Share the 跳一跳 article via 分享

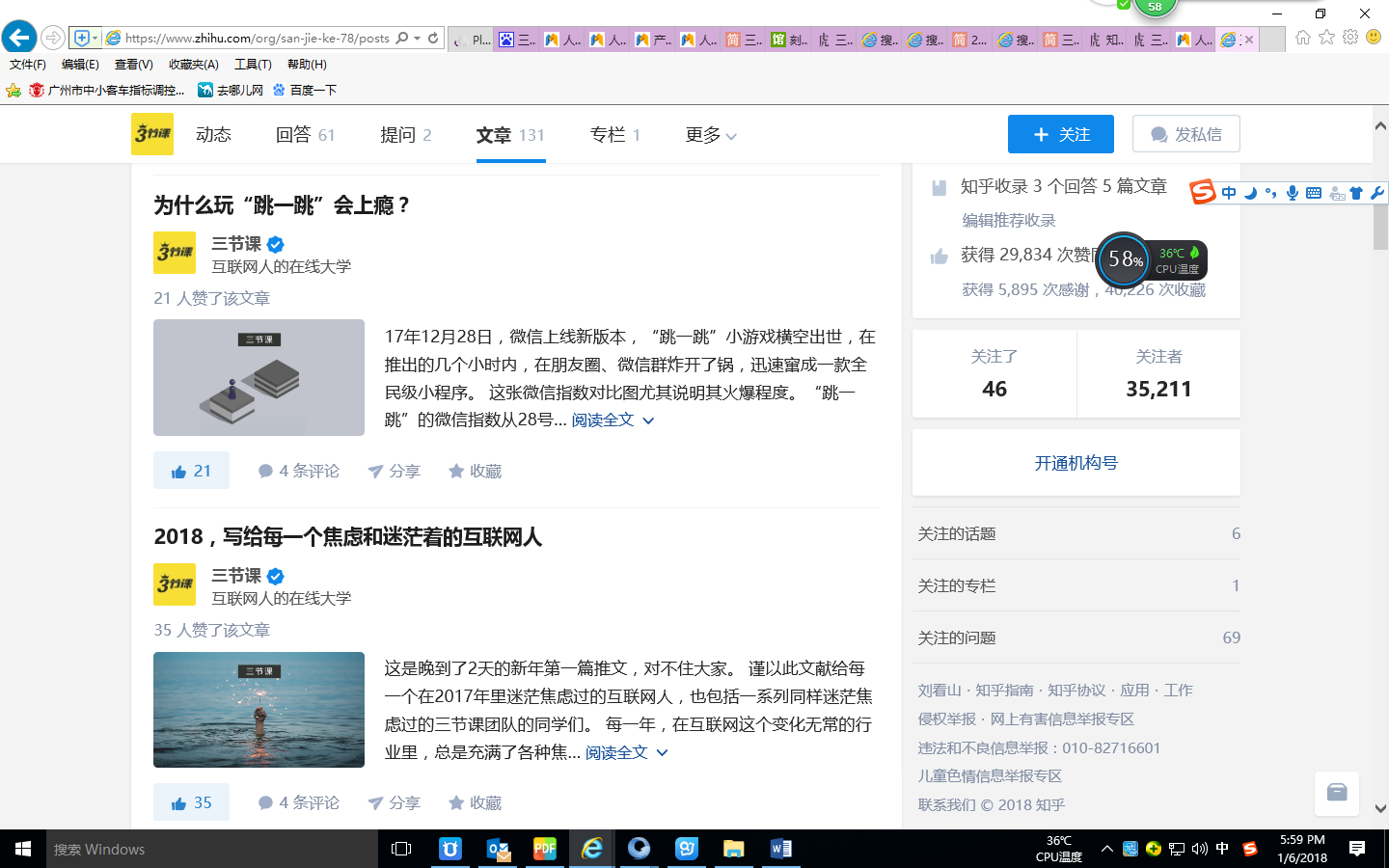tap(394, 471)
